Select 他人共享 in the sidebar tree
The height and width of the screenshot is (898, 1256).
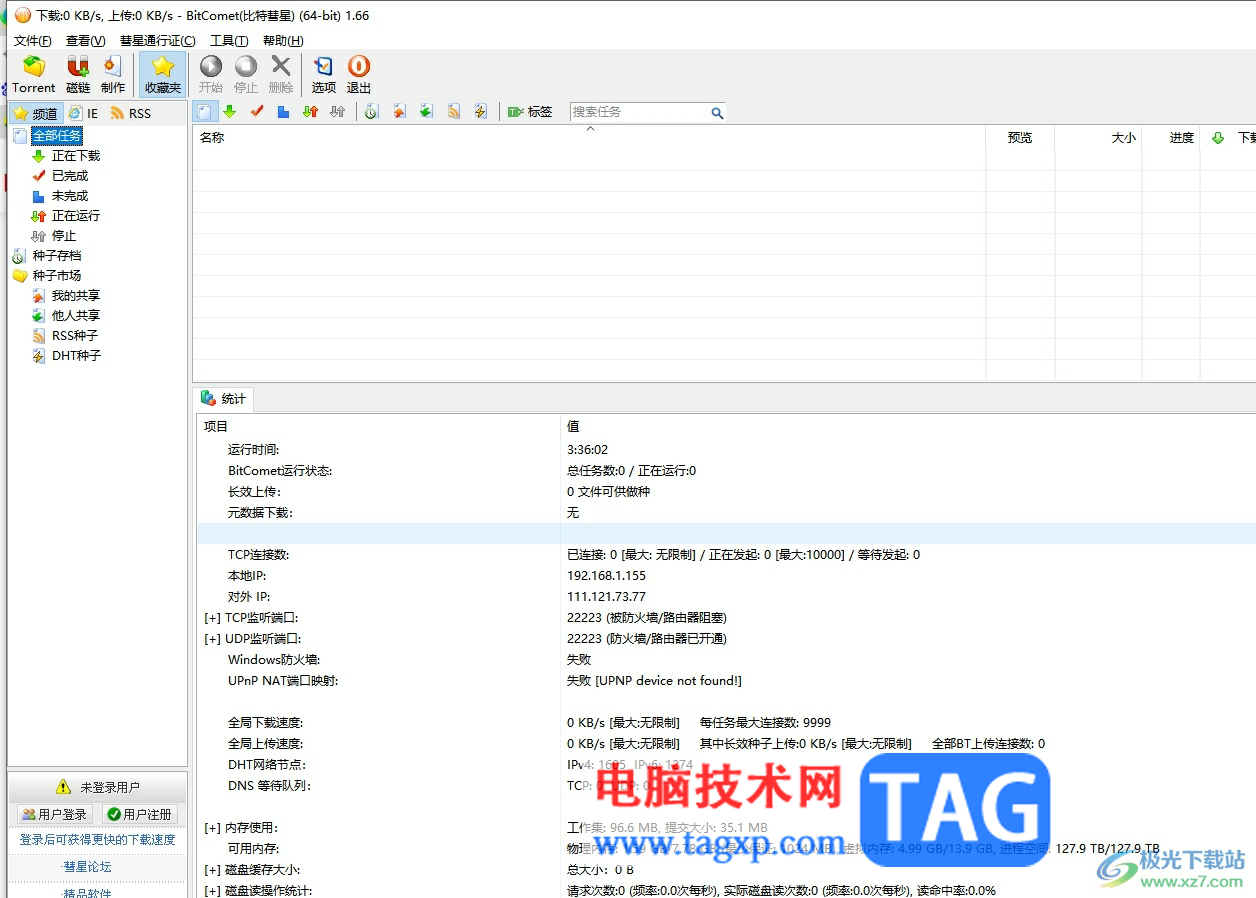76,316
